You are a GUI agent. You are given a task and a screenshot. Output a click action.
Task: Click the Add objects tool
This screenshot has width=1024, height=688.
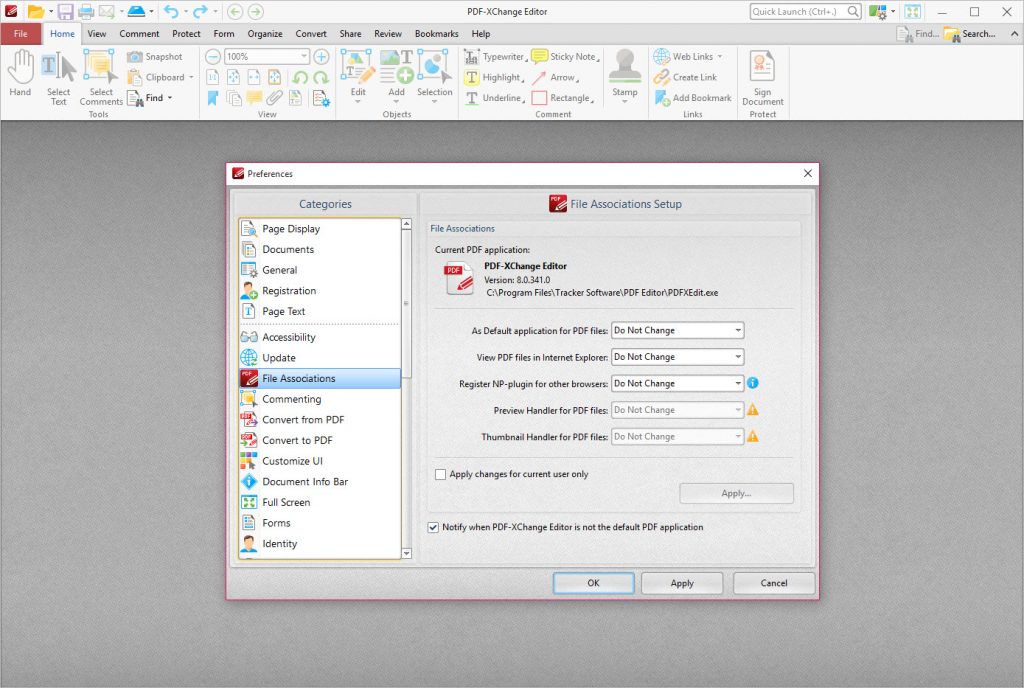(x=396, y=76)
